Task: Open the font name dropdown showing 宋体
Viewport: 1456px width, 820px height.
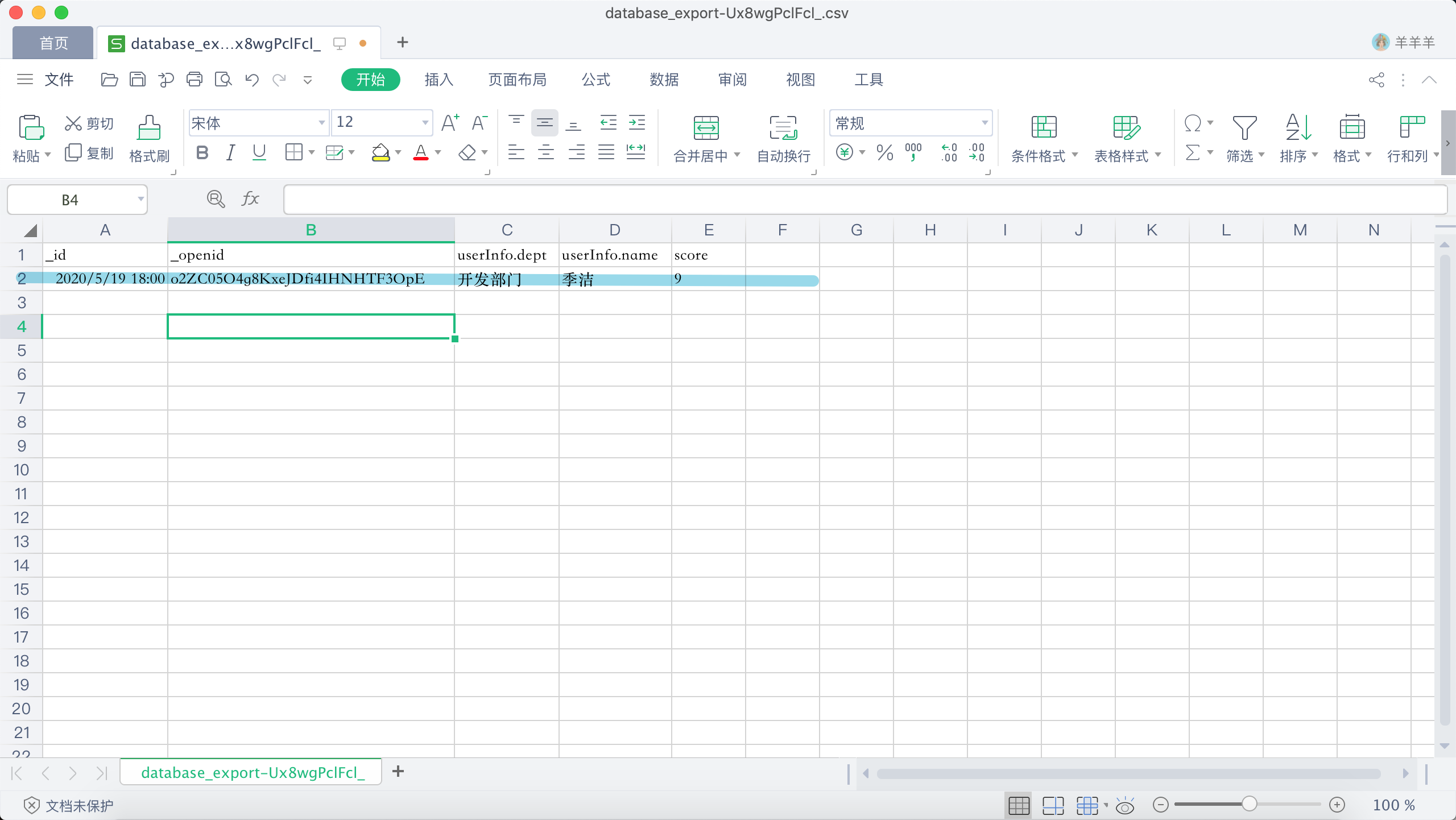Action: (321, 123)
